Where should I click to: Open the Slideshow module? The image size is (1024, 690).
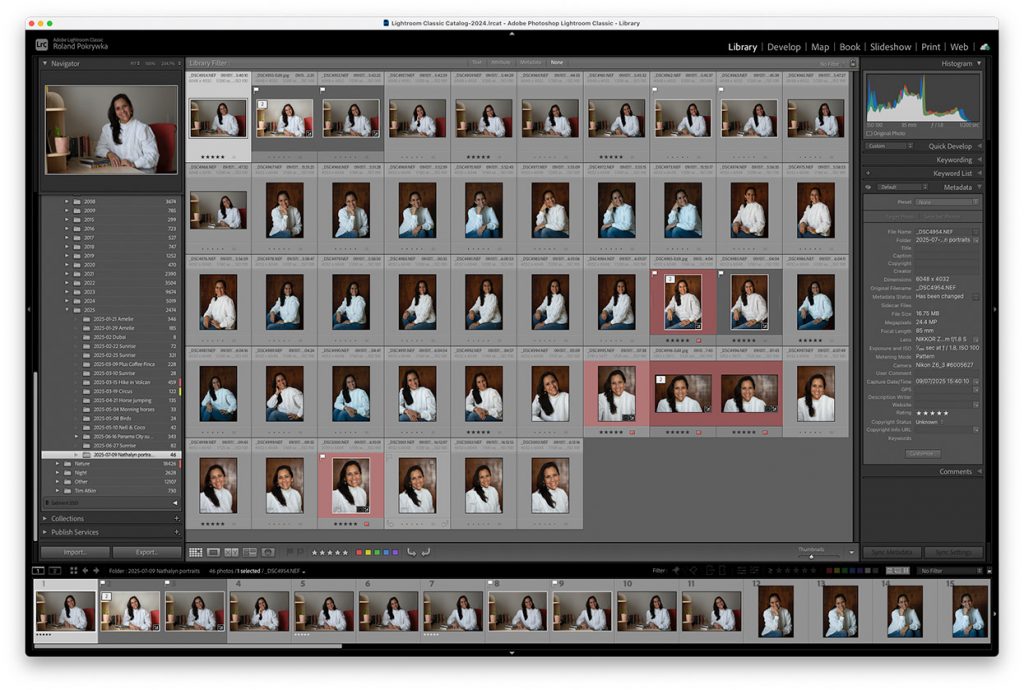[x=890, y=47]
